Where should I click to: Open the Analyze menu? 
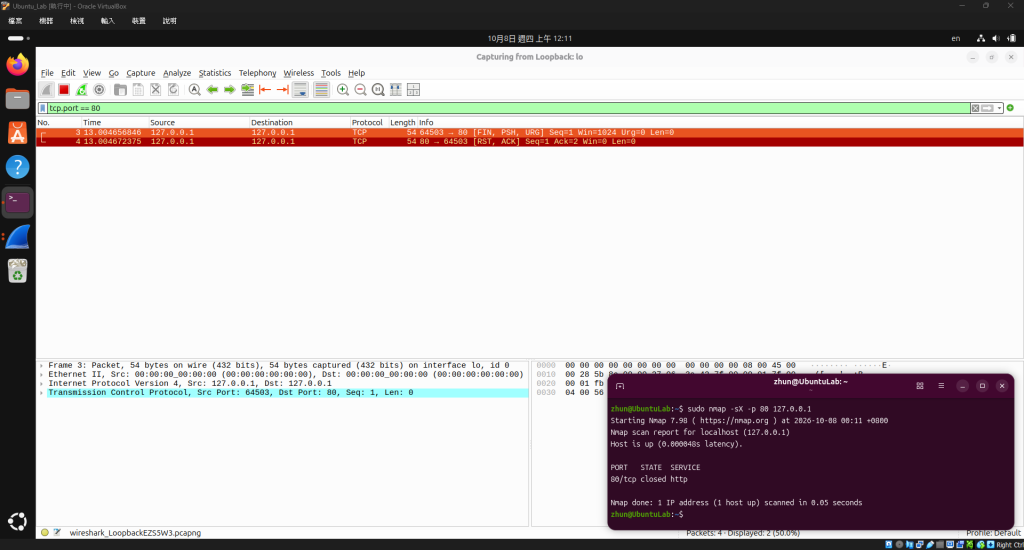[x=177, y=73]
